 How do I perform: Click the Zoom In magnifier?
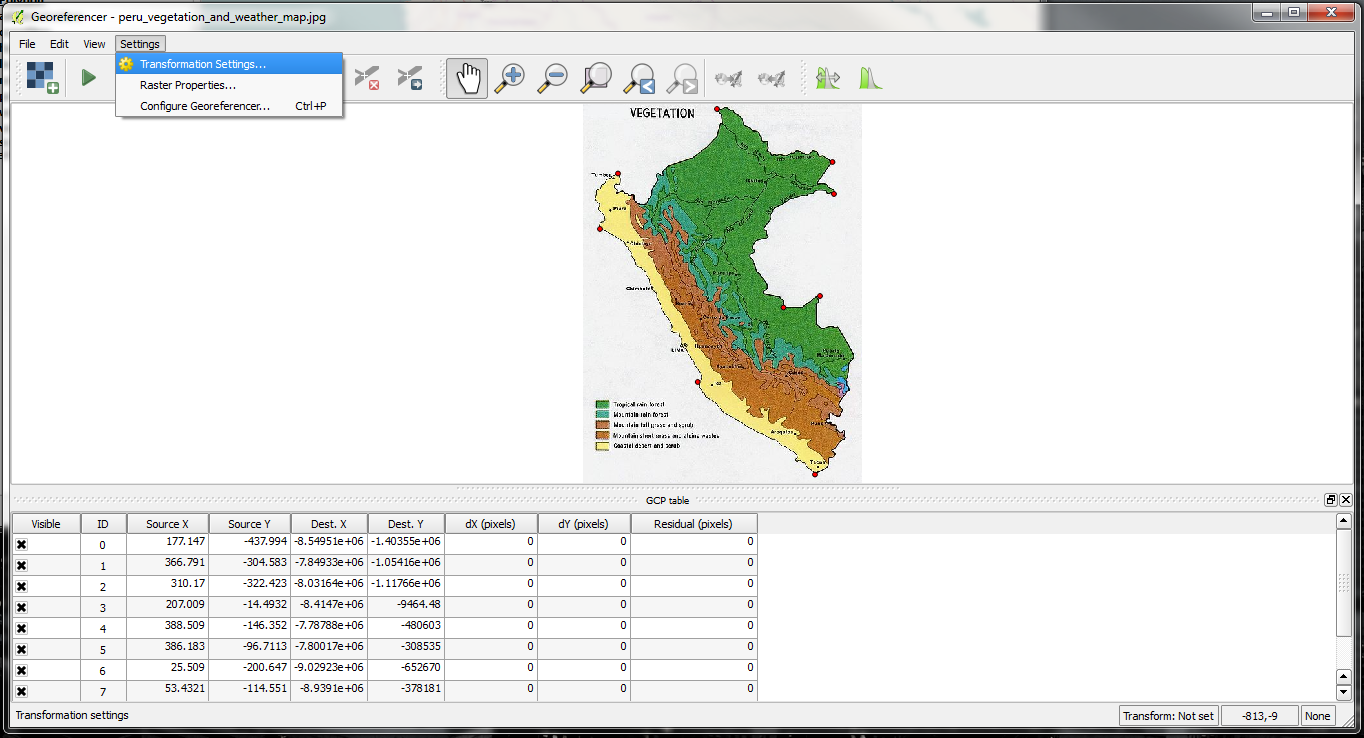[510, 78]
